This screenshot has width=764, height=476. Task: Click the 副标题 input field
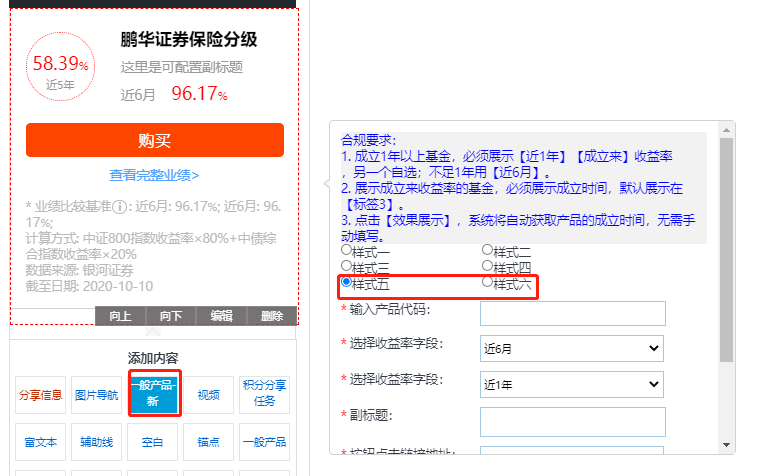coord(573,422)
